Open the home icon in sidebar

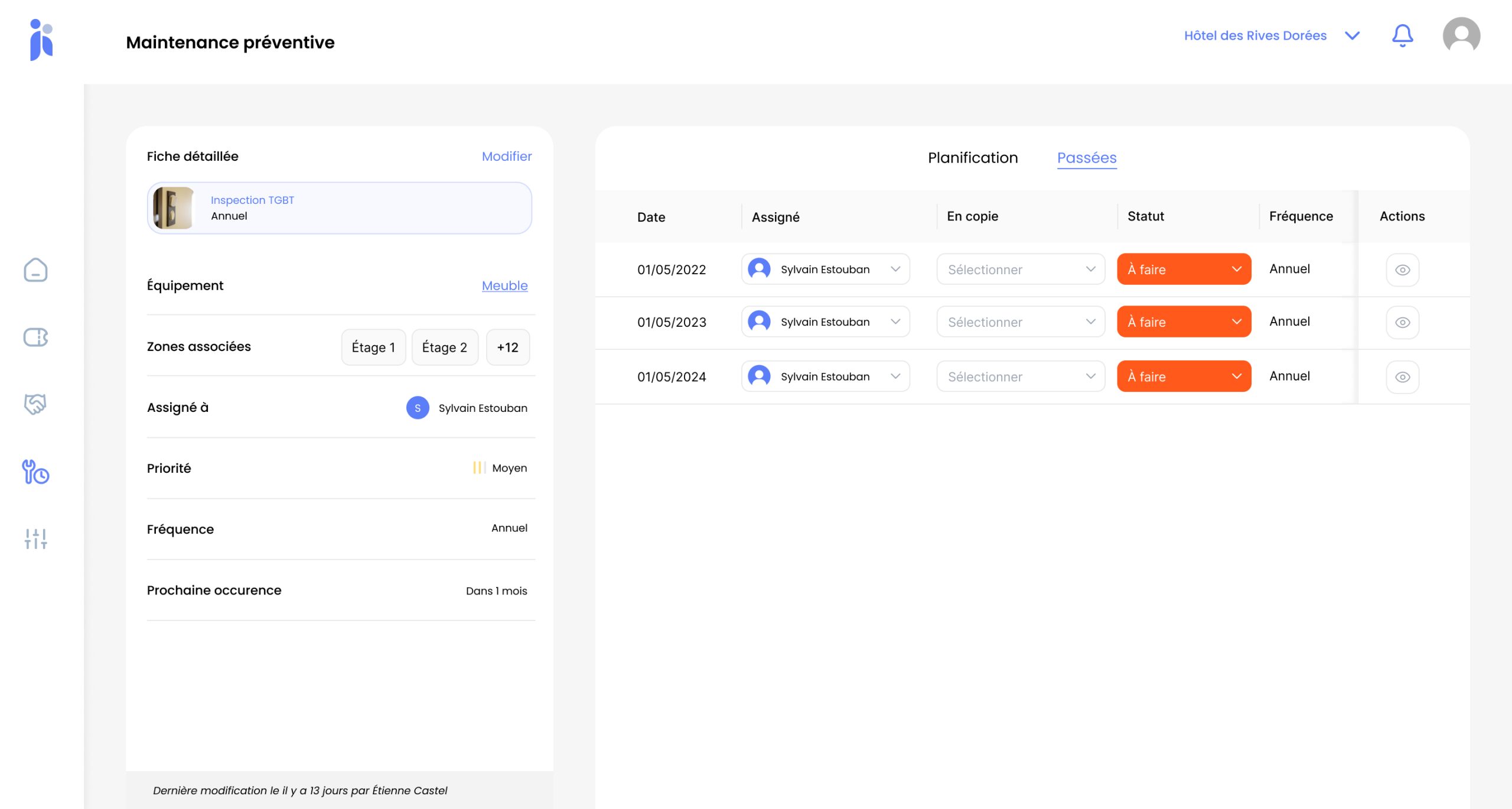(x=35, y=270)
